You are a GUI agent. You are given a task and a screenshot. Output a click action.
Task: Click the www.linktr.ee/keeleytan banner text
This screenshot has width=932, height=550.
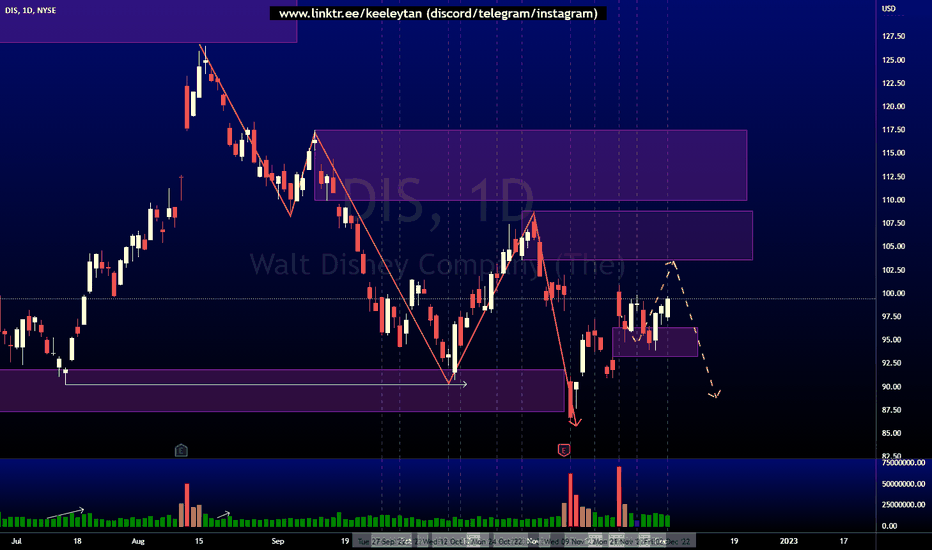click(438, 13)
